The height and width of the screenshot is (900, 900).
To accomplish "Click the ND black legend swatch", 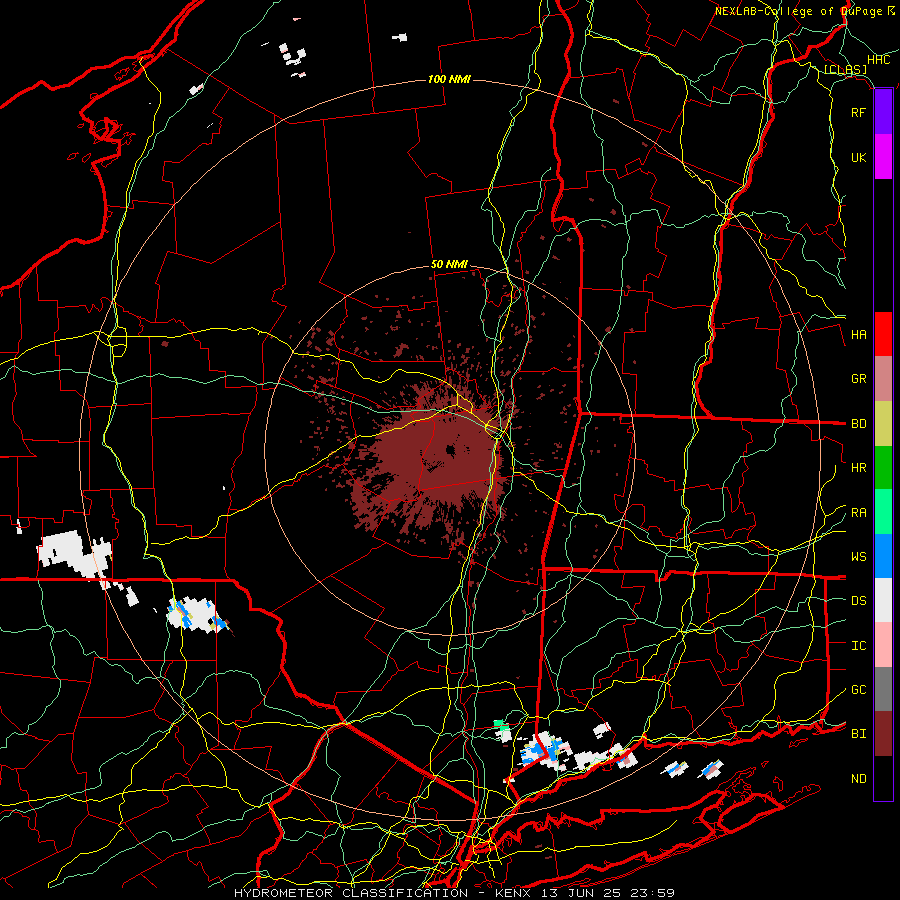I will coord(883,778).
